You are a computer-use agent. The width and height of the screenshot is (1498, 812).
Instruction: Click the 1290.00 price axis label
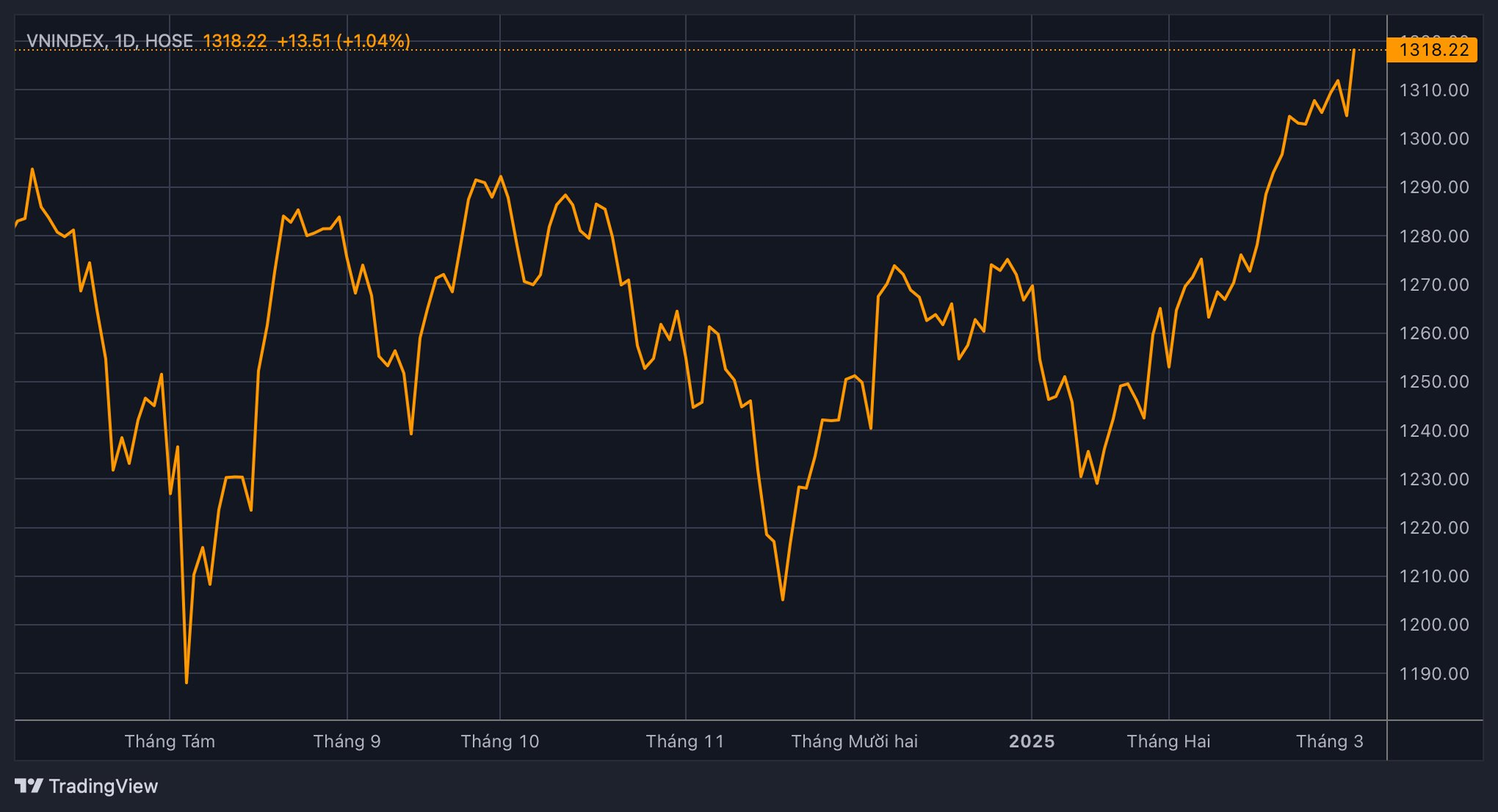point(1434,187)
